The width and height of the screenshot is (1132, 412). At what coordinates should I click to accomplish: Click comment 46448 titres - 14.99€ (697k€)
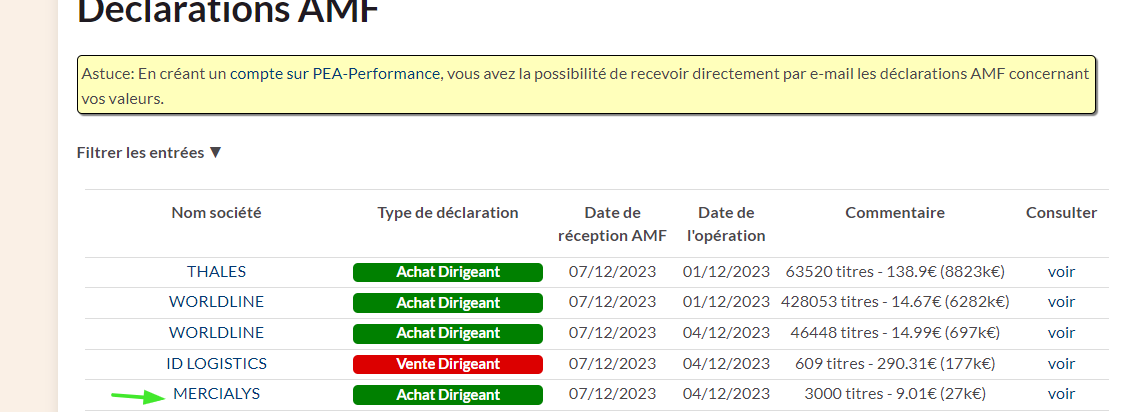pyautogui.click(x=895, y=333)
